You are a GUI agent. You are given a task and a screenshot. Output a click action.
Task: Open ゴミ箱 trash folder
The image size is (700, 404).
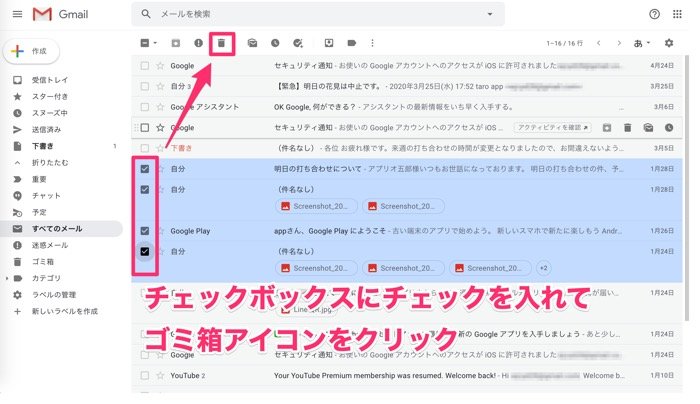coord(43,262)
